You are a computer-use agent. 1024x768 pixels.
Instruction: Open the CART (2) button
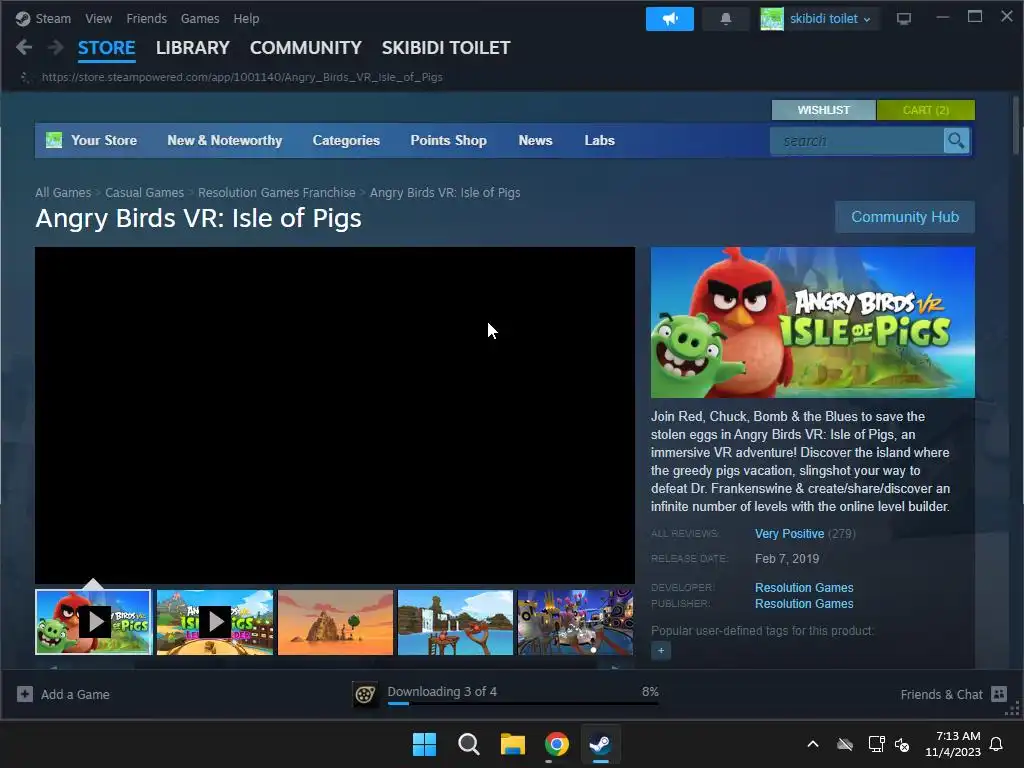click(x=925, y=110)
